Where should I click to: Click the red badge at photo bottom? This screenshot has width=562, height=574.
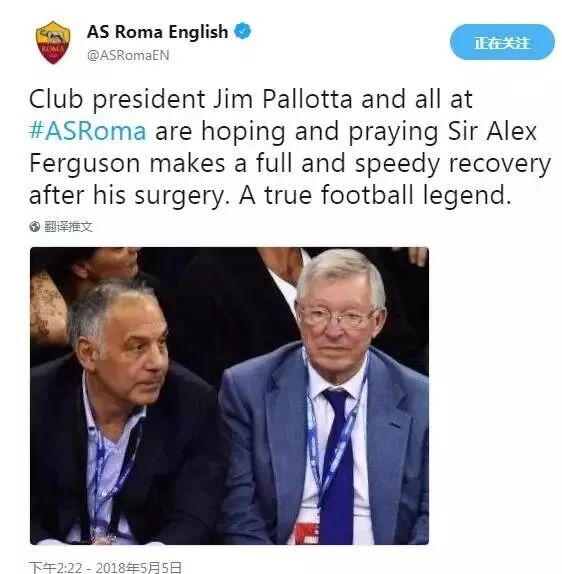(307, 533)
